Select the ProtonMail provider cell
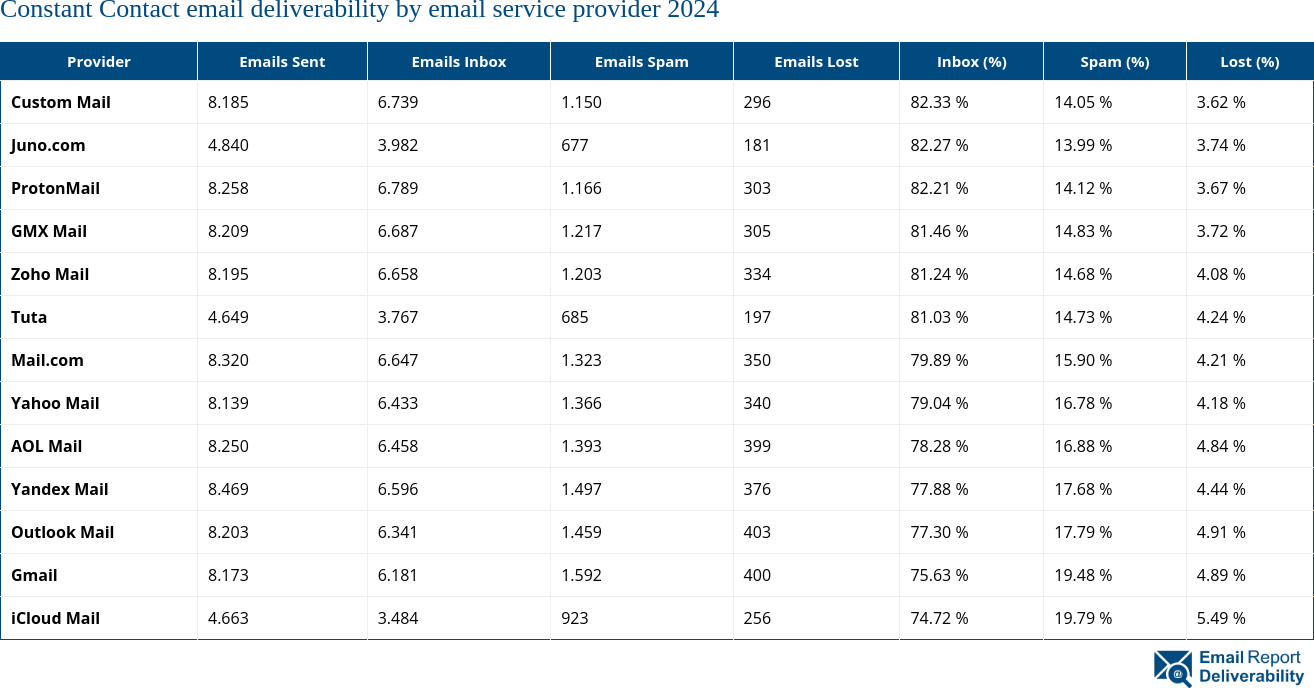This screenshot has height=688, width=1314. (99, 188)
